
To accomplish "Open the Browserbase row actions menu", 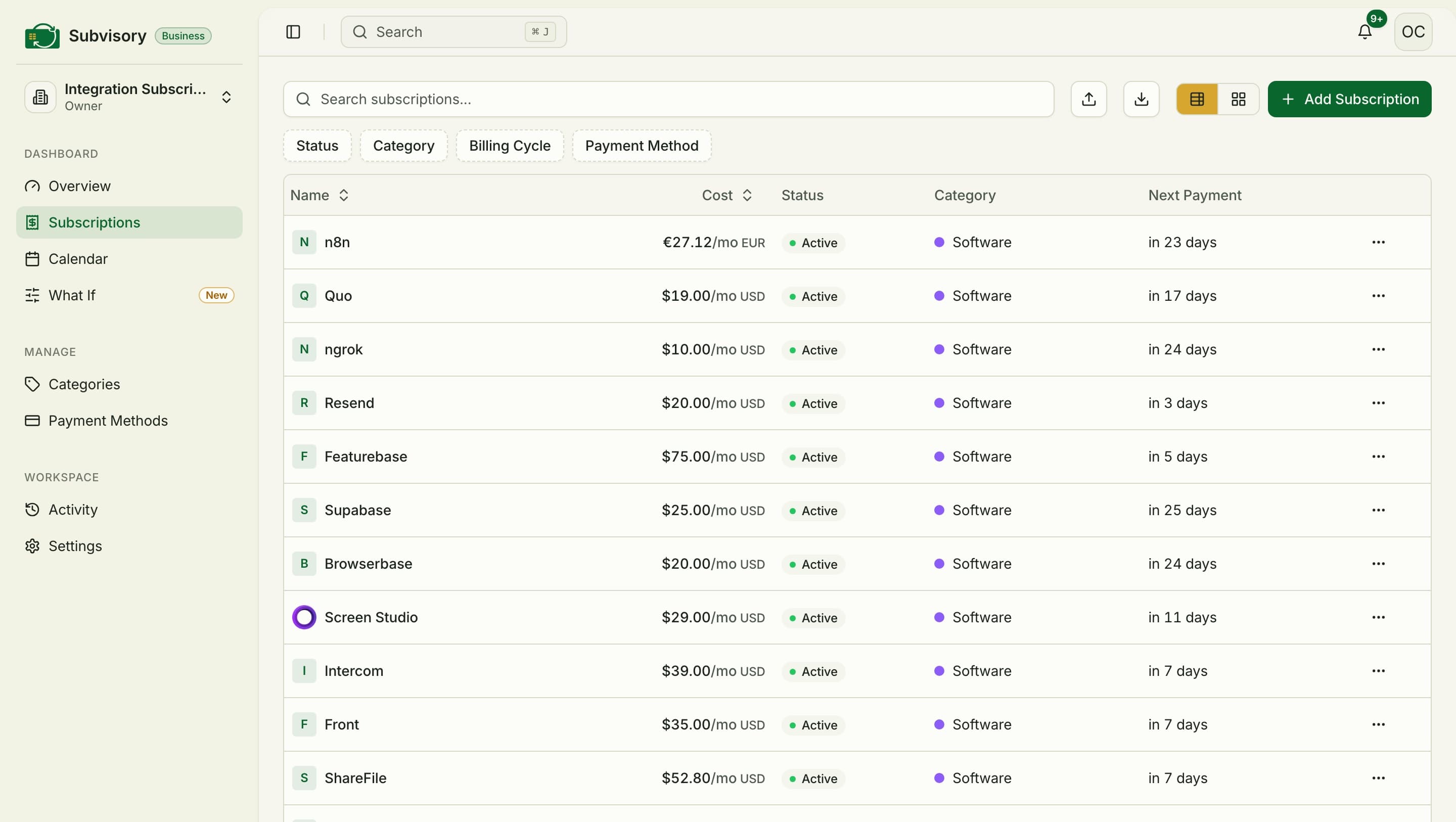I will [1378, 564].
